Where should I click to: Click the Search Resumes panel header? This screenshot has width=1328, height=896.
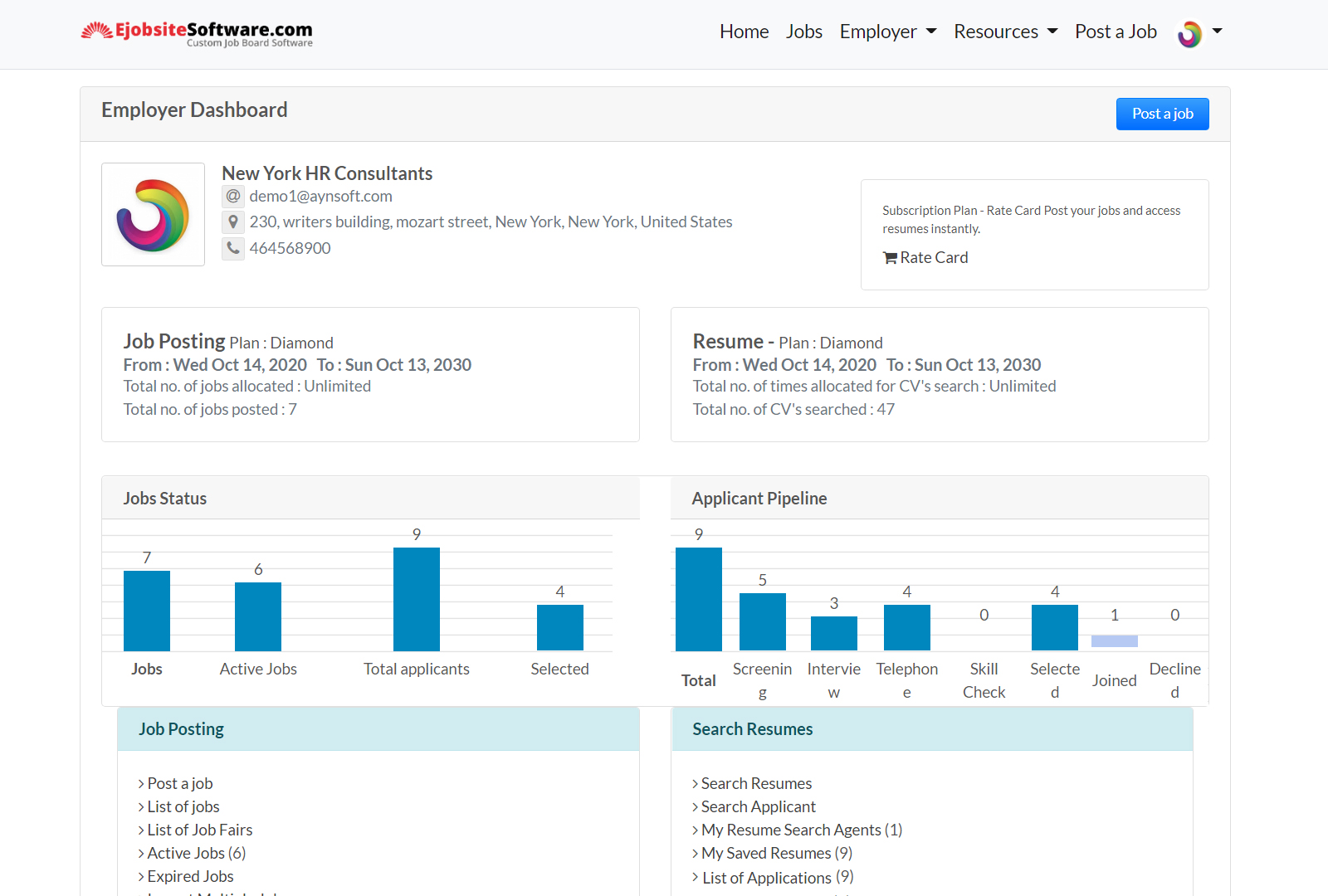point(932,729)
